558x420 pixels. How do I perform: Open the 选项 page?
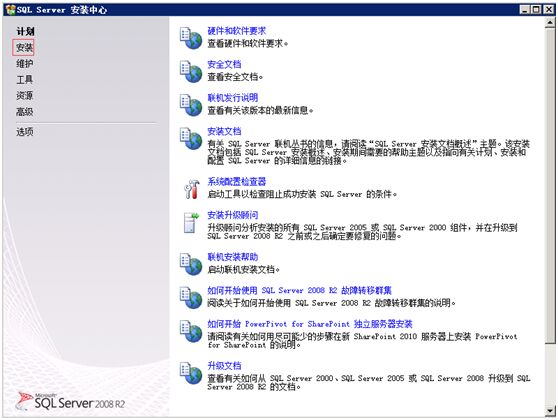point(25,132)
